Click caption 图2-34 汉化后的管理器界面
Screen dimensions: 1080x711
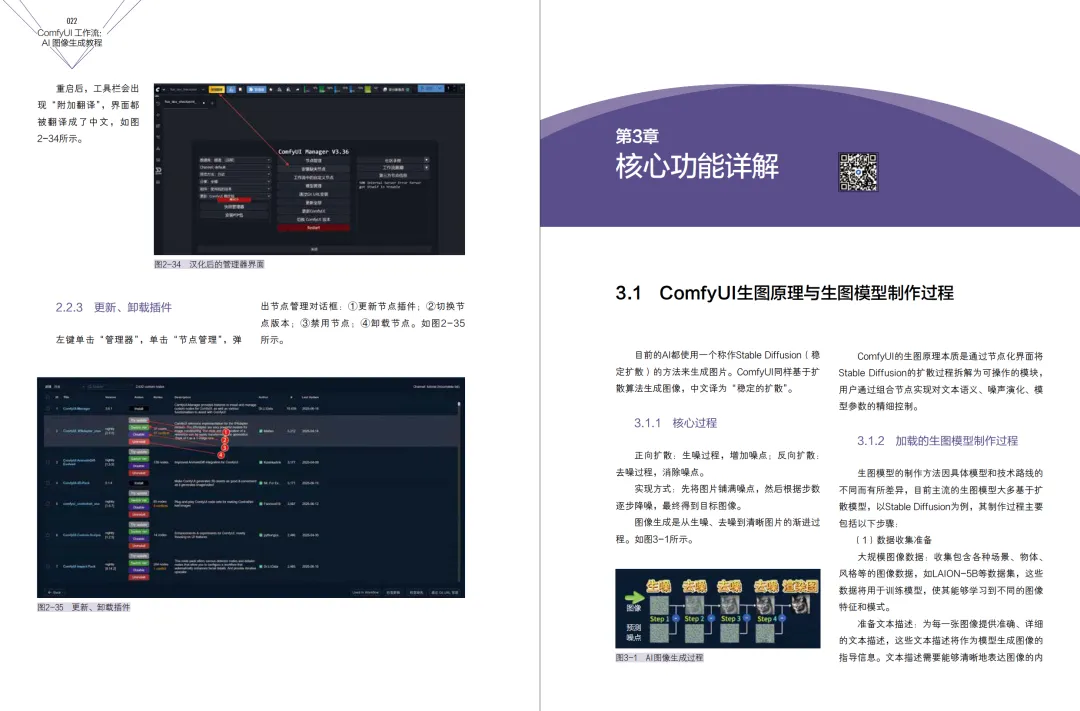[209, 264]
